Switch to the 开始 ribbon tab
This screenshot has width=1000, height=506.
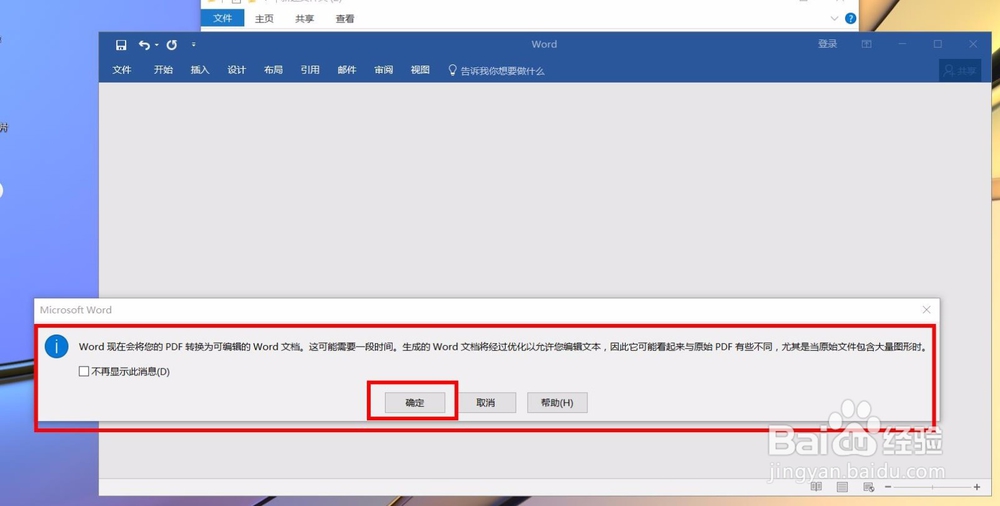click(163, 70)
